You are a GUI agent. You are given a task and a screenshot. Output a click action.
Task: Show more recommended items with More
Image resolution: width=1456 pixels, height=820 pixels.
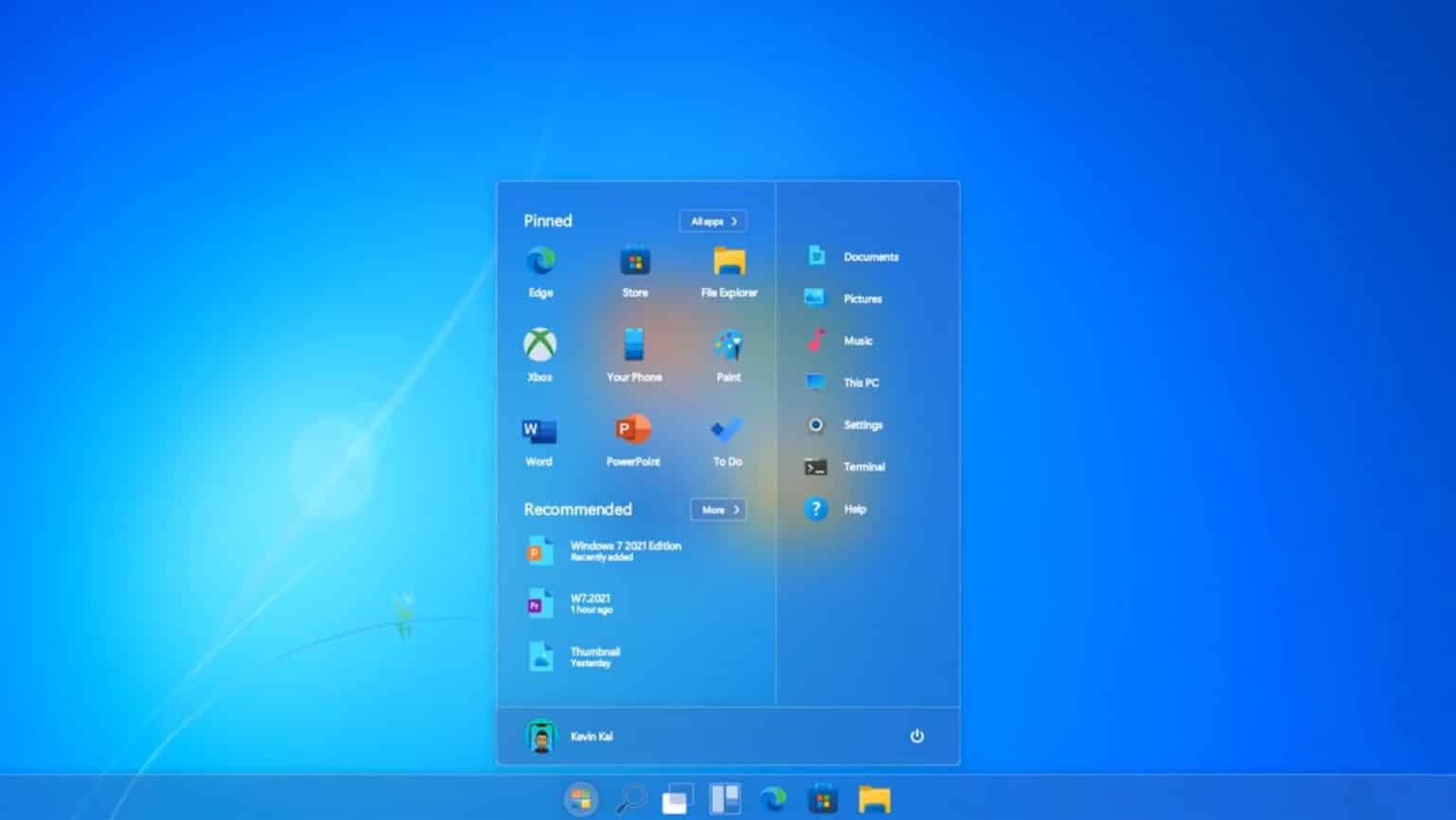[718, 510]
